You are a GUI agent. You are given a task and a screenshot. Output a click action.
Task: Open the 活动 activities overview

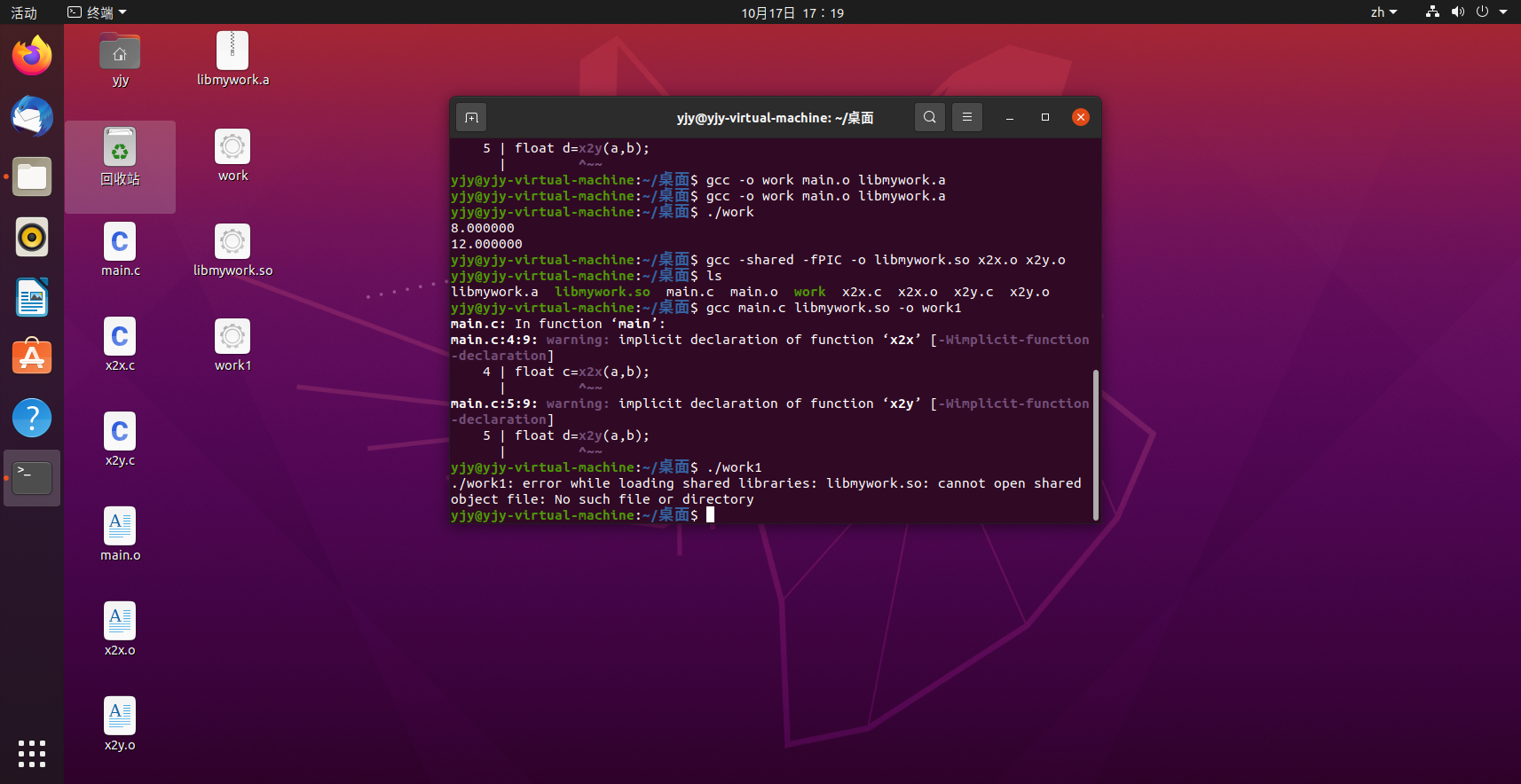[24, 12]
